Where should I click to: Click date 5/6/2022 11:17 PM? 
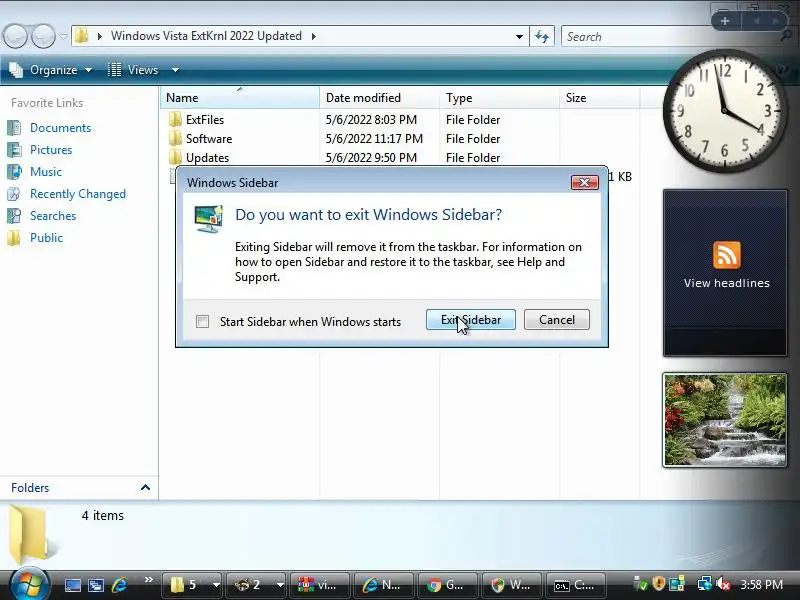[x=374, y=139]
